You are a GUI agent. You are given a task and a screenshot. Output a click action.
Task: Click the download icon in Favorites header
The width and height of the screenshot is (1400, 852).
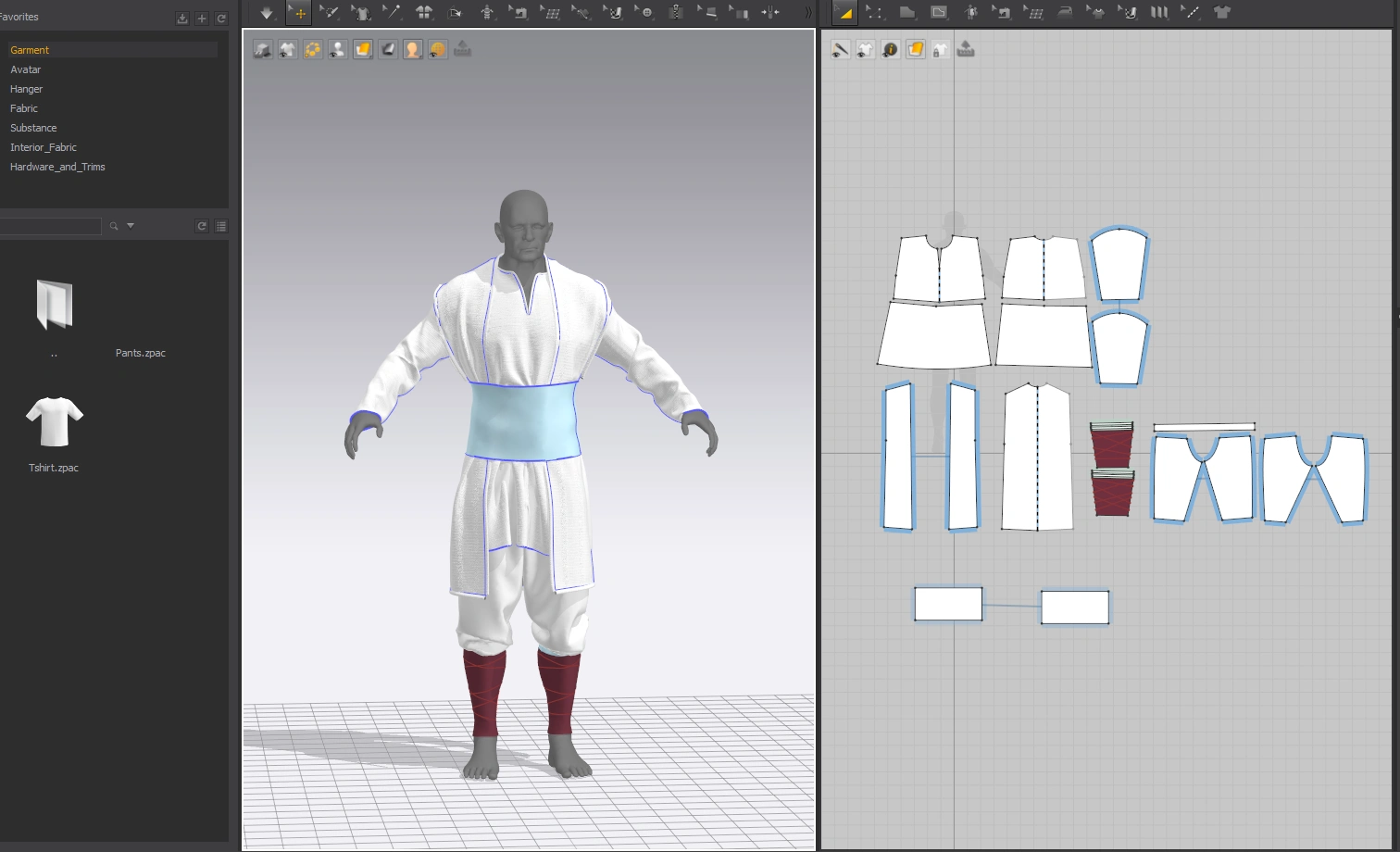[x=182, y=19]
